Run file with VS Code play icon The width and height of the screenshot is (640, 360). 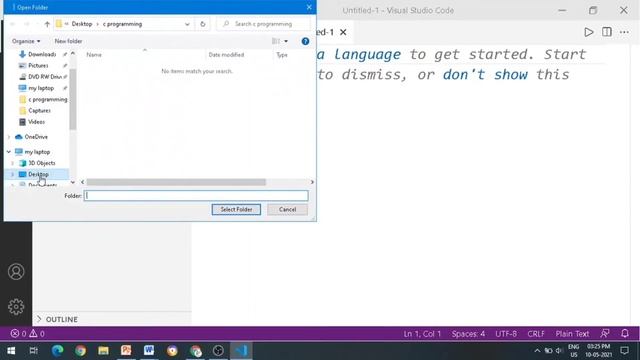[x=588, y=32]
